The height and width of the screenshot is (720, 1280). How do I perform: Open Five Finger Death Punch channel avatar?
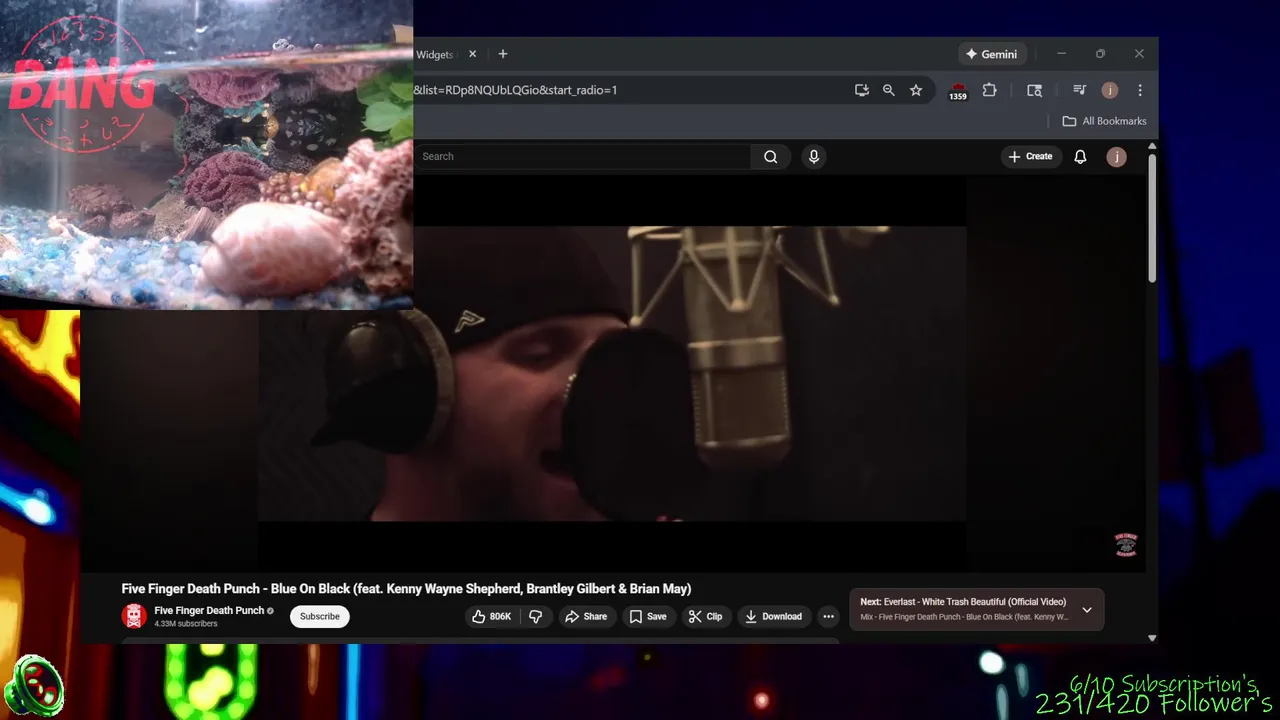[x=134, y=616]
